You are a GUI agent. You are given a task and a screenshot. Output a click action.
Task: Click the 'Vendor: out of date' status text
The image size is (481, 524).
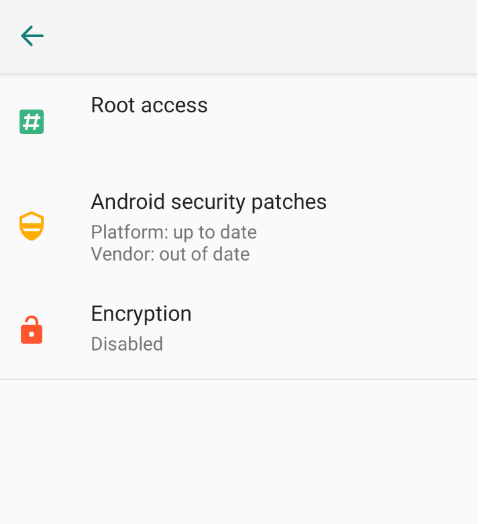coord(170,254)
